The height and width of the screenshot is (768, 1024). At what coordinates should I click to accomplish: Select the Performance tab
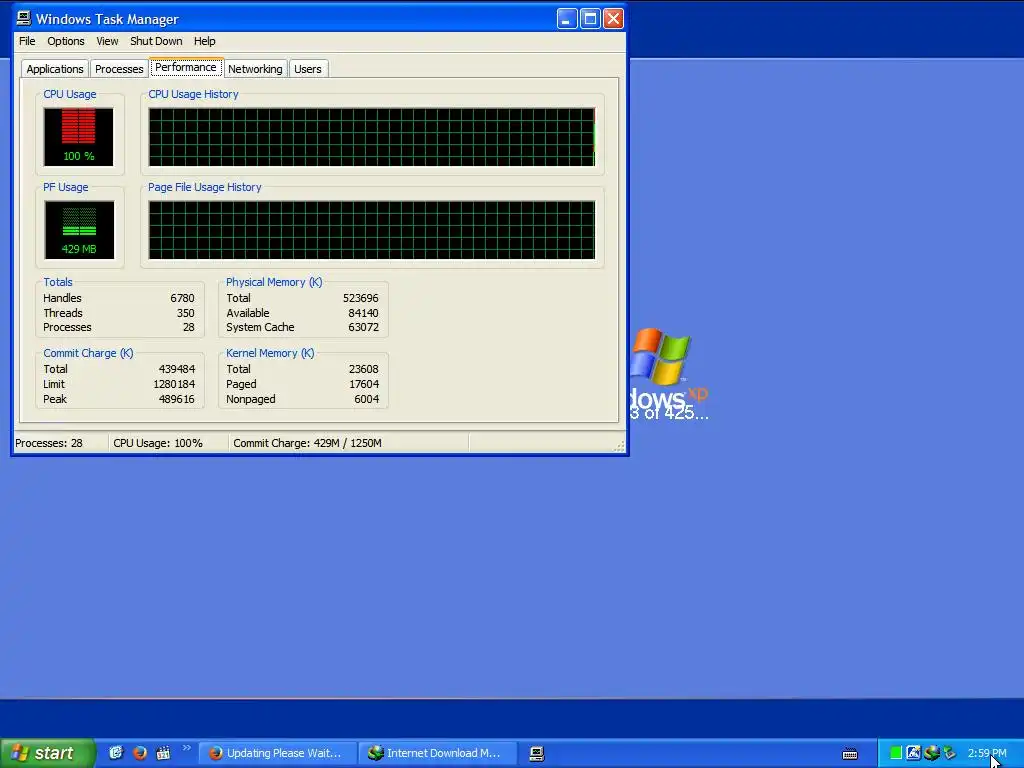[185, 67]
